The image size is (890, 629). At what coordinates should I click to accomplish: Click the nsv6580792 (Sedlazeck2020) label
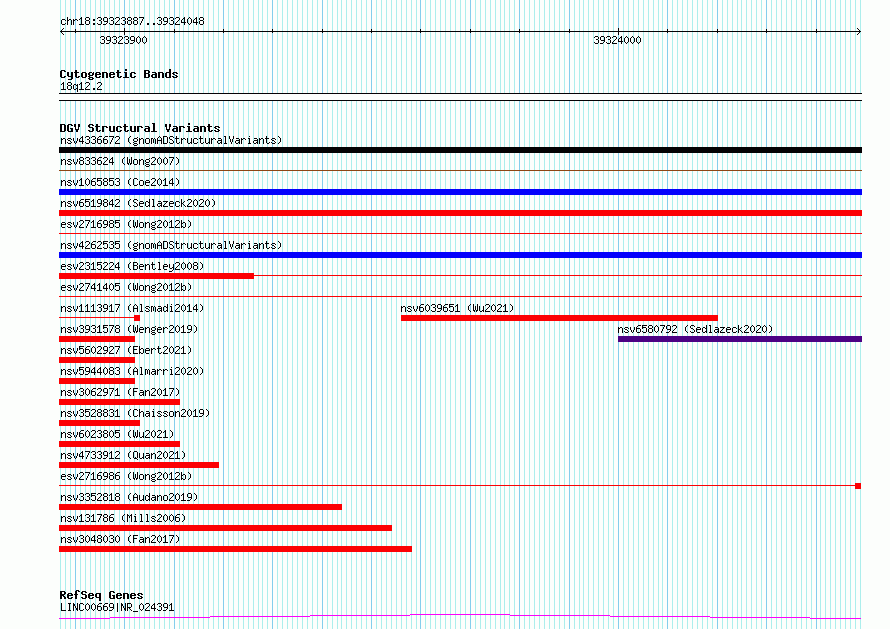coord(695,329)
